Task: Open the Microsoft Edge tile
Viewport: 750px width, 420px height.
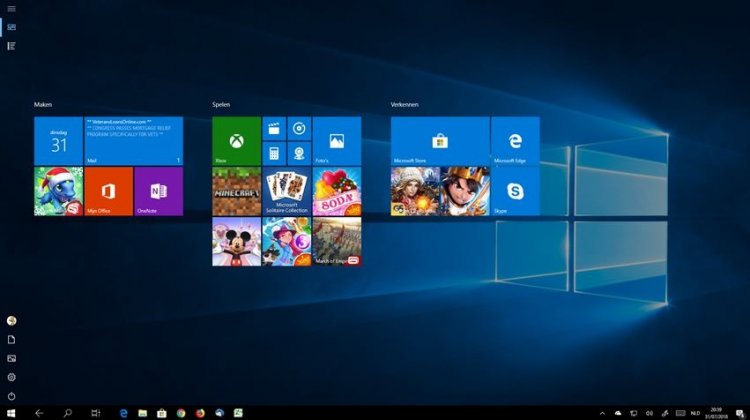Action: tap(516, 141)
